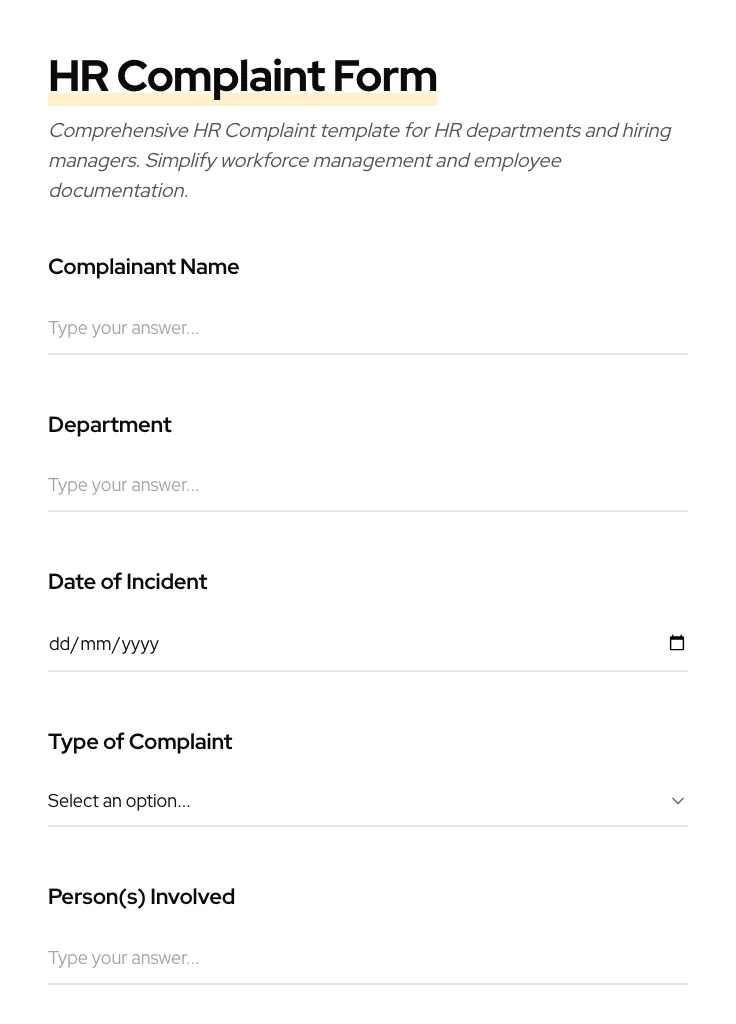Click the Type of Complaint label

pyautogui.click(x=140, y=742)
